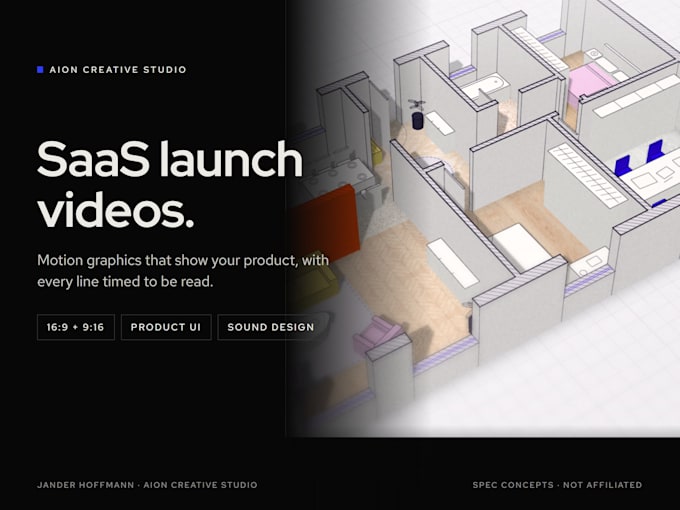Click the JANDER HOFFMANN footer credit
This screenshot has height=510, width=680.
147,485
